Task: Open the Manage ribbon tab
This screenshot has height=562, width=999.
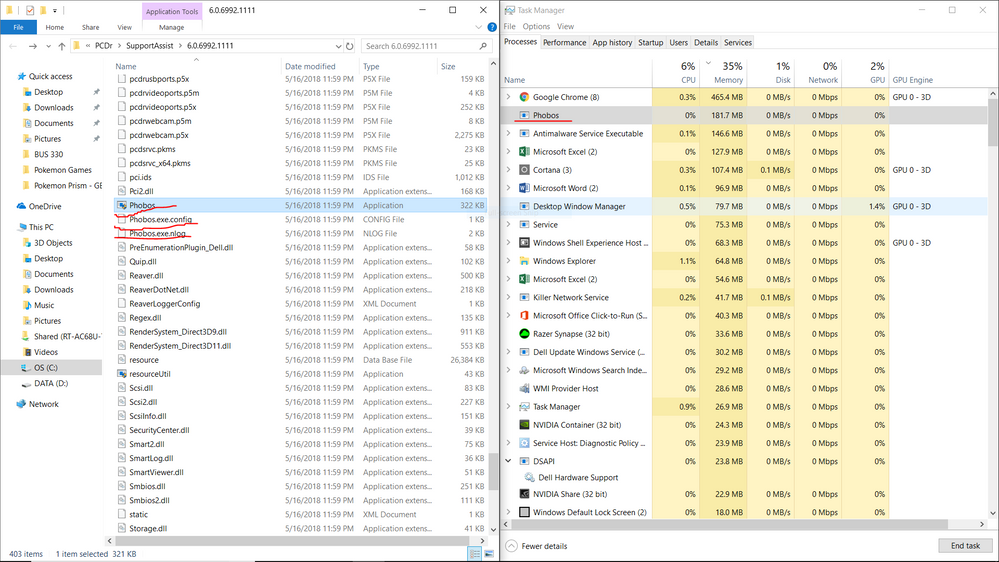Action: [x=171, y=27]
